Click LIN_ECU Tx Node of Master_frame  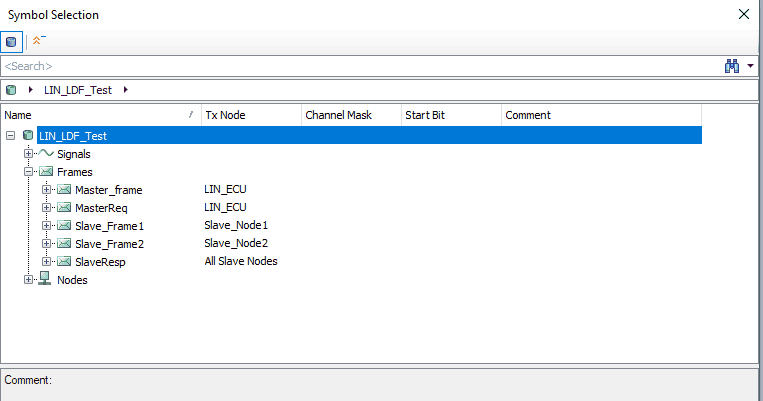(225, 189)
